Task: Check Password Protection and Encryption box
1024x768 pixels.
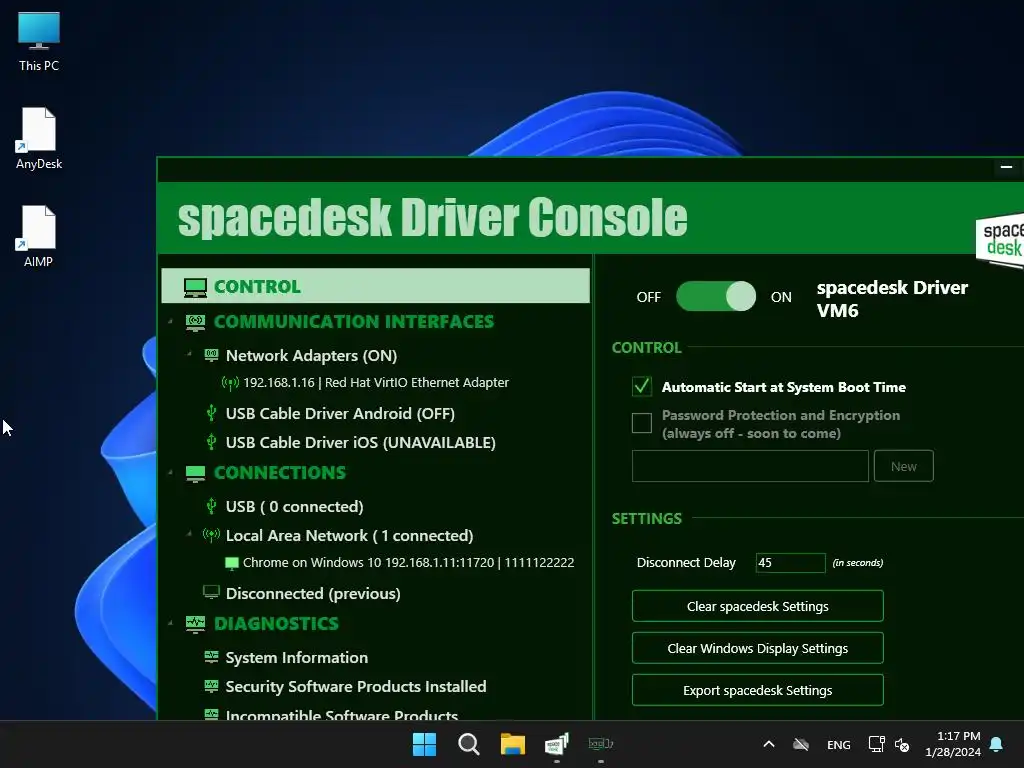Action: [642, 423]
